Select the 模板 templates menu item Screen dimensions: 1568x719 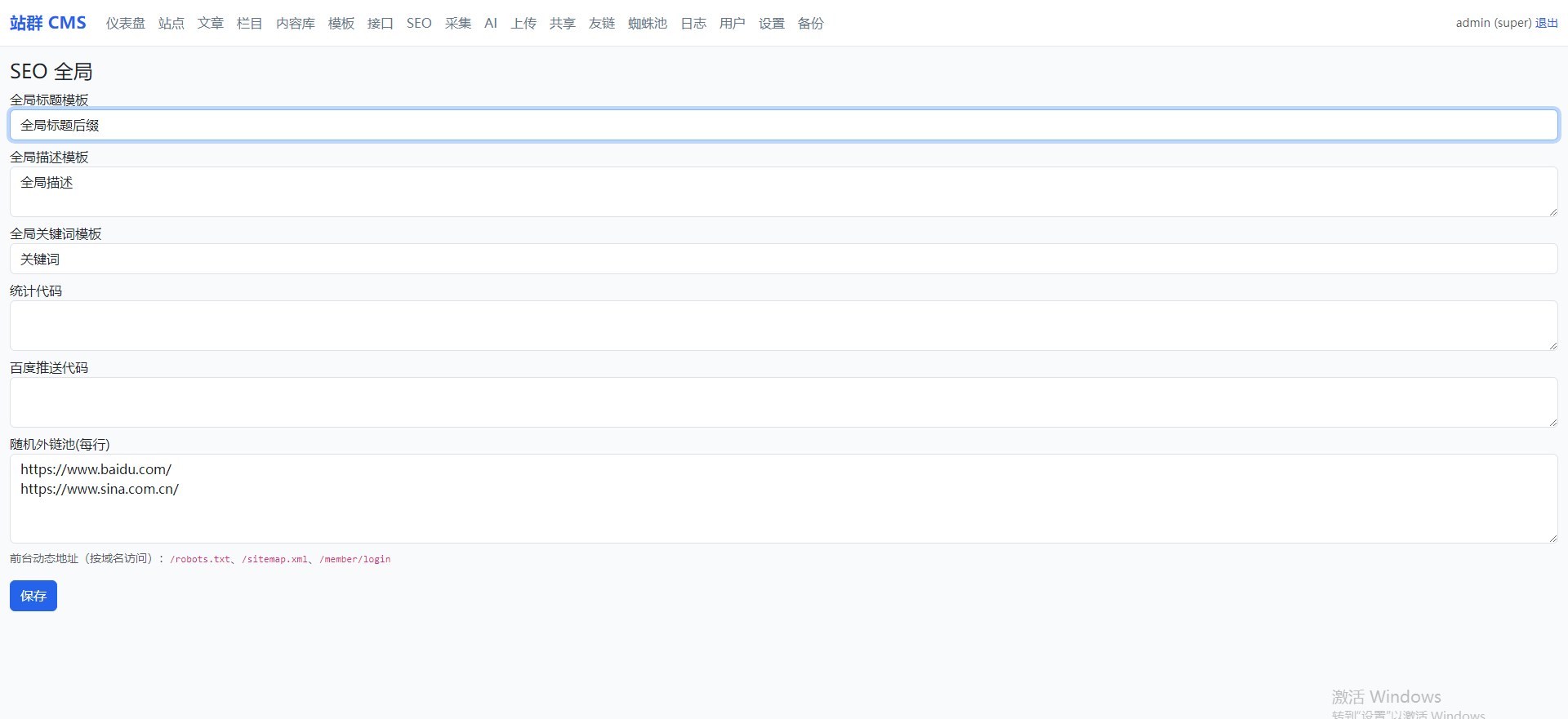[341, 24]
